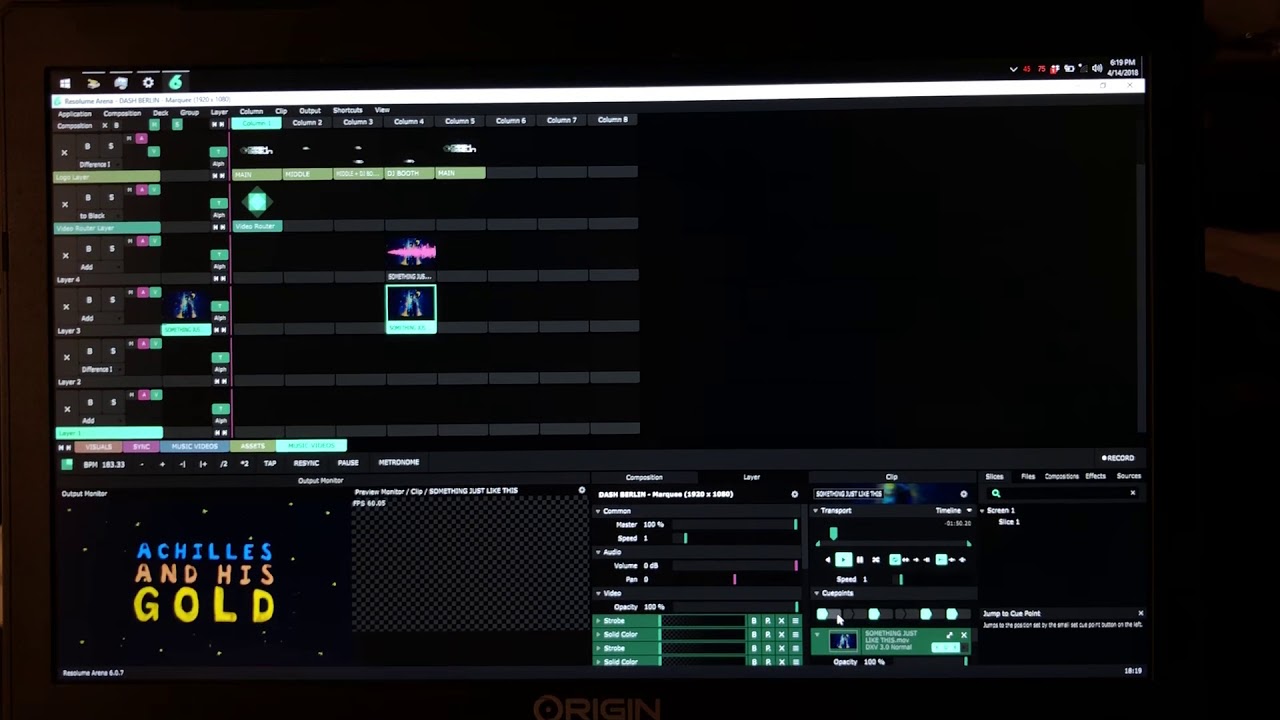Click the RESYNC button
Image resolution: width=1280 pixels, height=720 pixels.
tap(306, 463)
